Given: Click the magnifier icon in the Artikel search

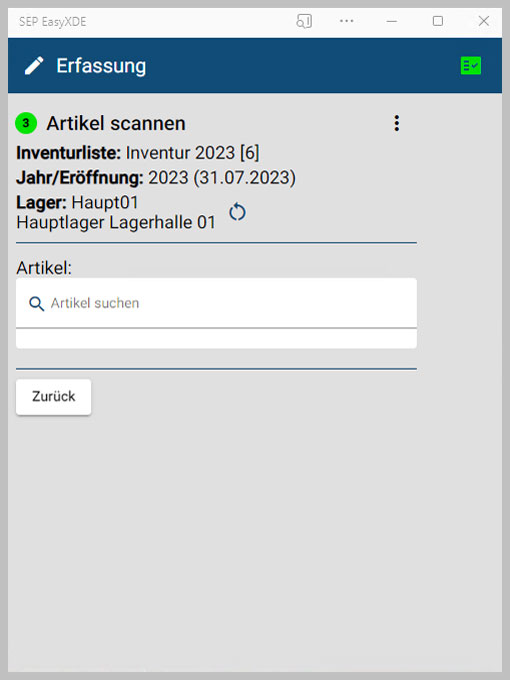Looking at the screenshot, I should click(36, 303).
